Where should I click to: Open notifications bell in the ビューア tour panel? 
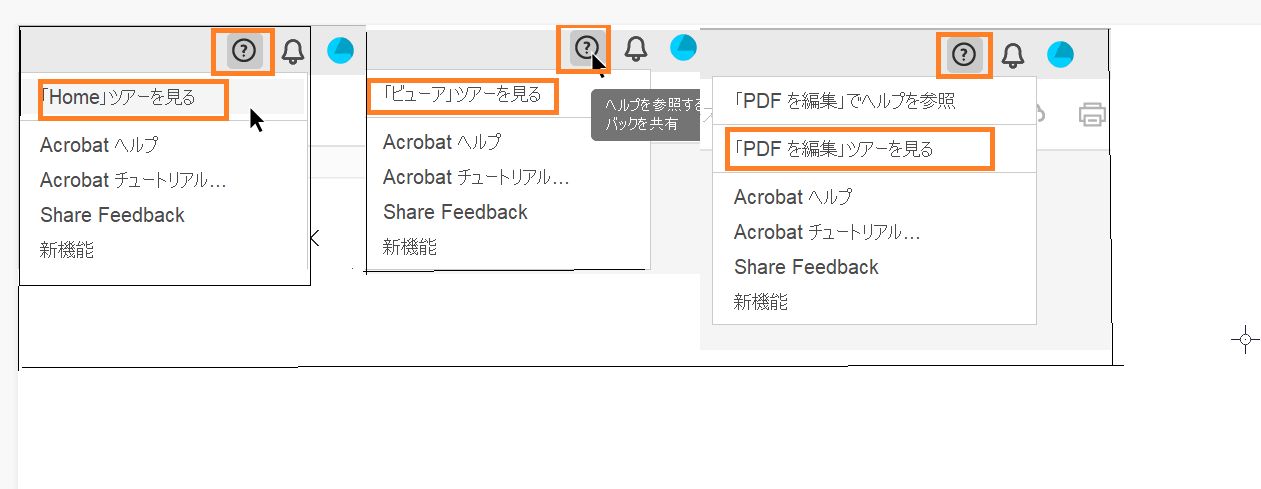point(636,48)
